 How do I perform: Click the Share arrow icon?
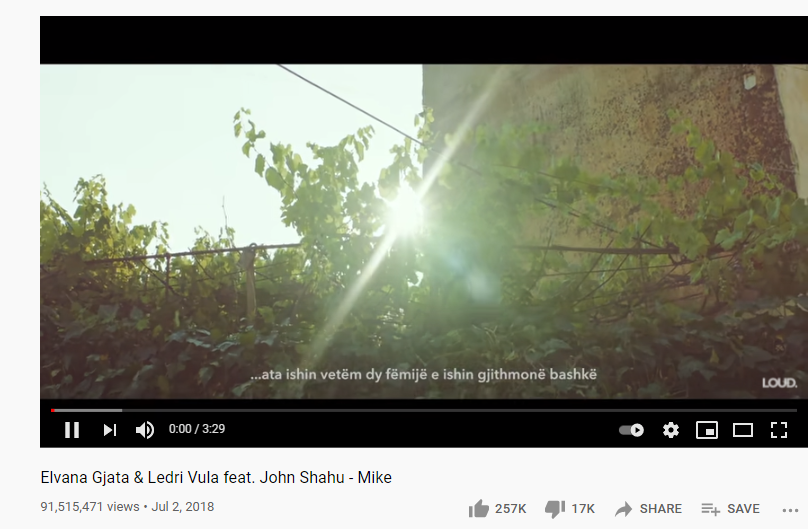point(624,509)
